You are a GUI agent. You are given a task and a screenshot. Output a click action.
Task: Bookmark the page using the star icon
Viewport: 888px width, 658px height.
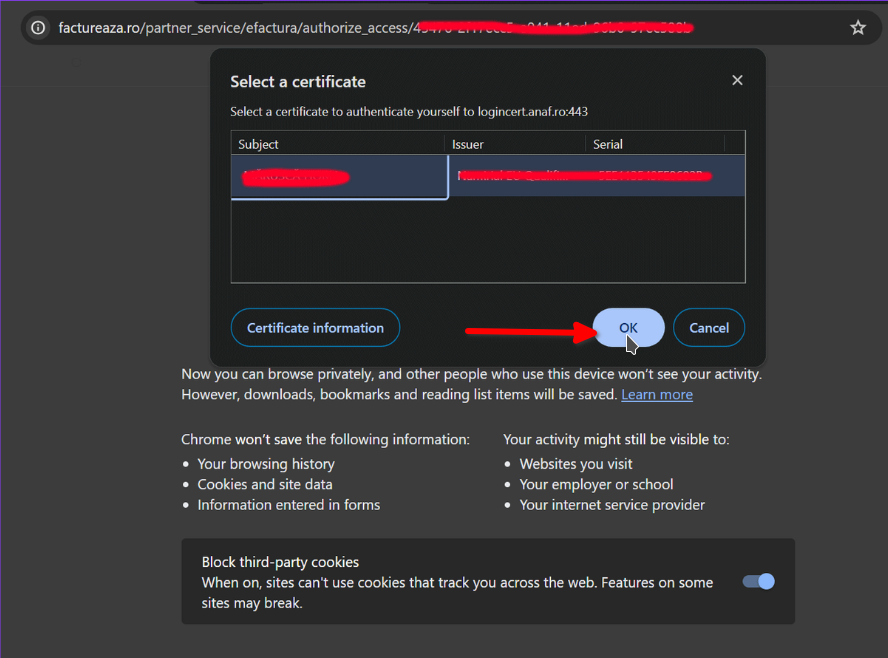[x=858, y=27]
